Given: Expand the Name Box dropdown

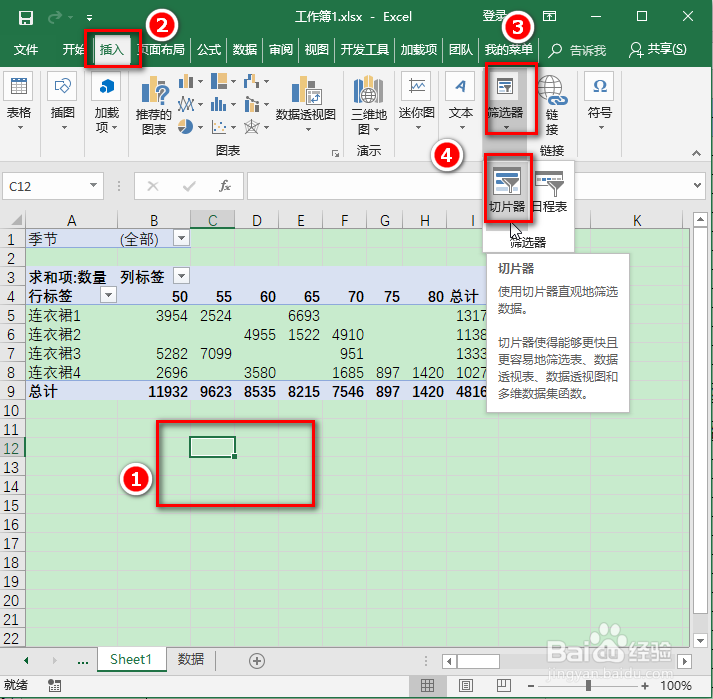Looking at the screenshot, I should [93, 186].
